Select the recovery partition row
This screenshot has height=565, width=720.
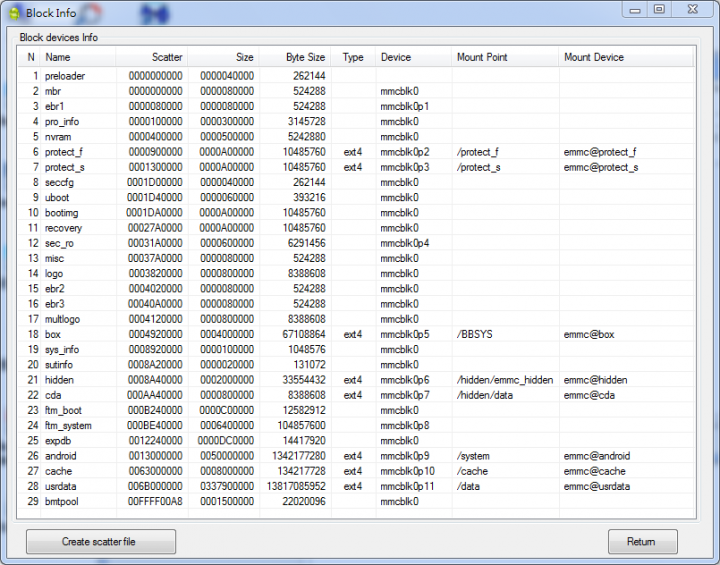(356, 227)
